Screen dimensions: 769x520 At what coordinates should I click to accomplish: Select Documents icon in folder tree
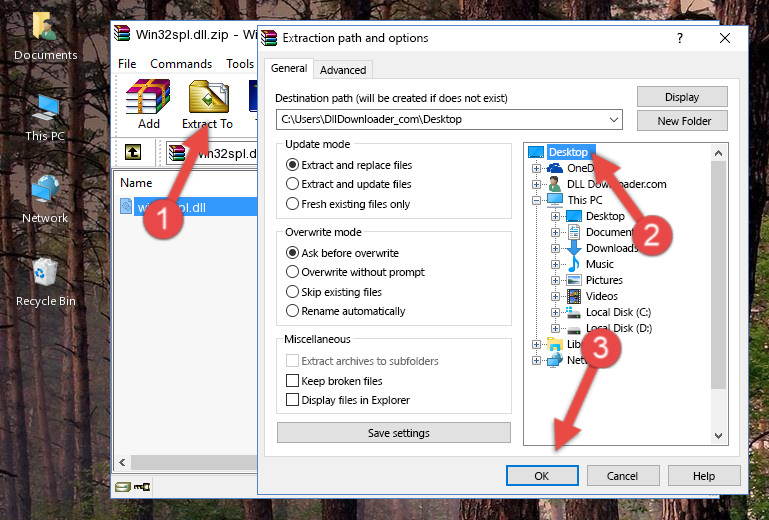573,232
